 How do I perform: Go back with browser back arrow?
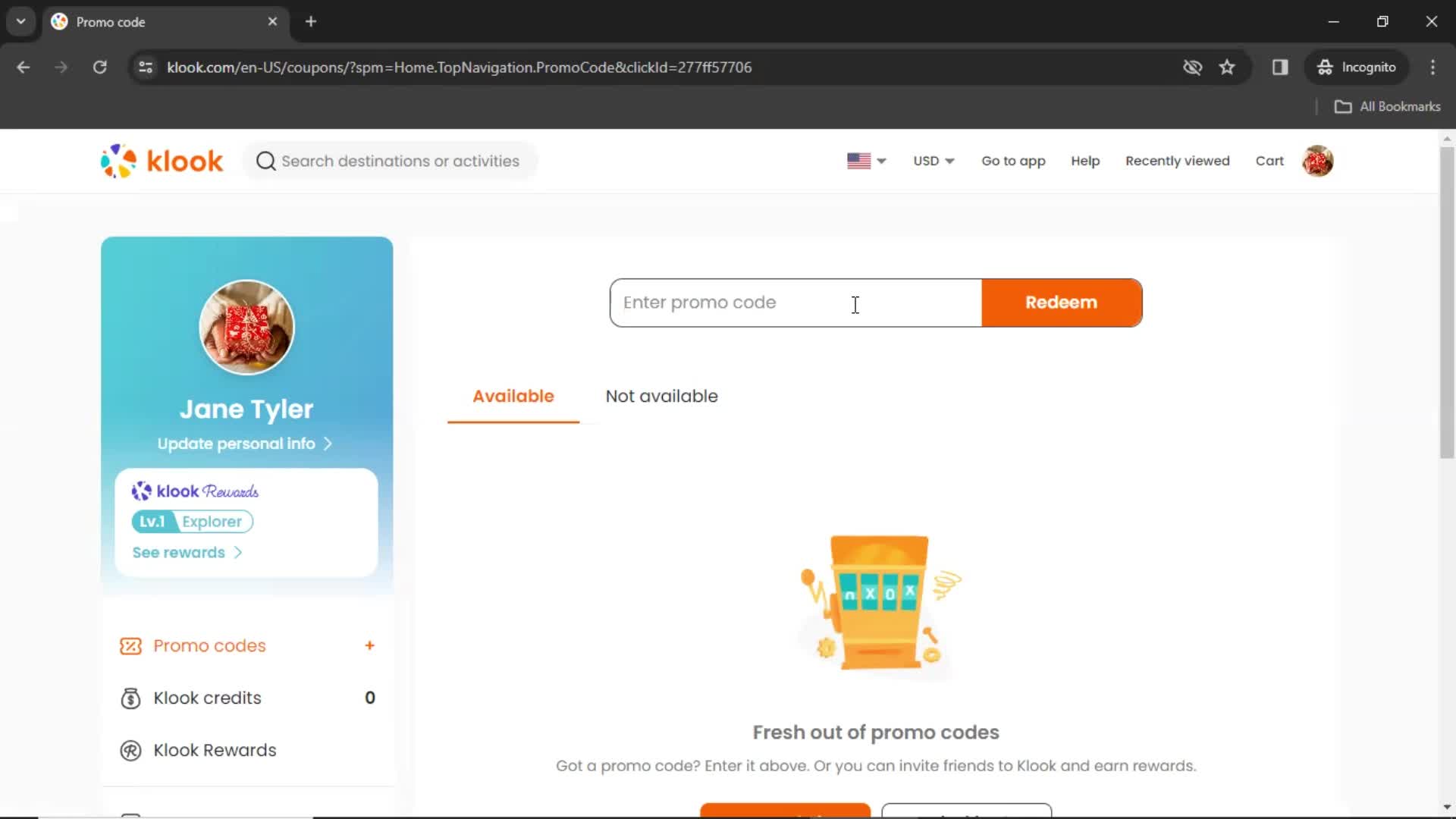click(23, 67)
